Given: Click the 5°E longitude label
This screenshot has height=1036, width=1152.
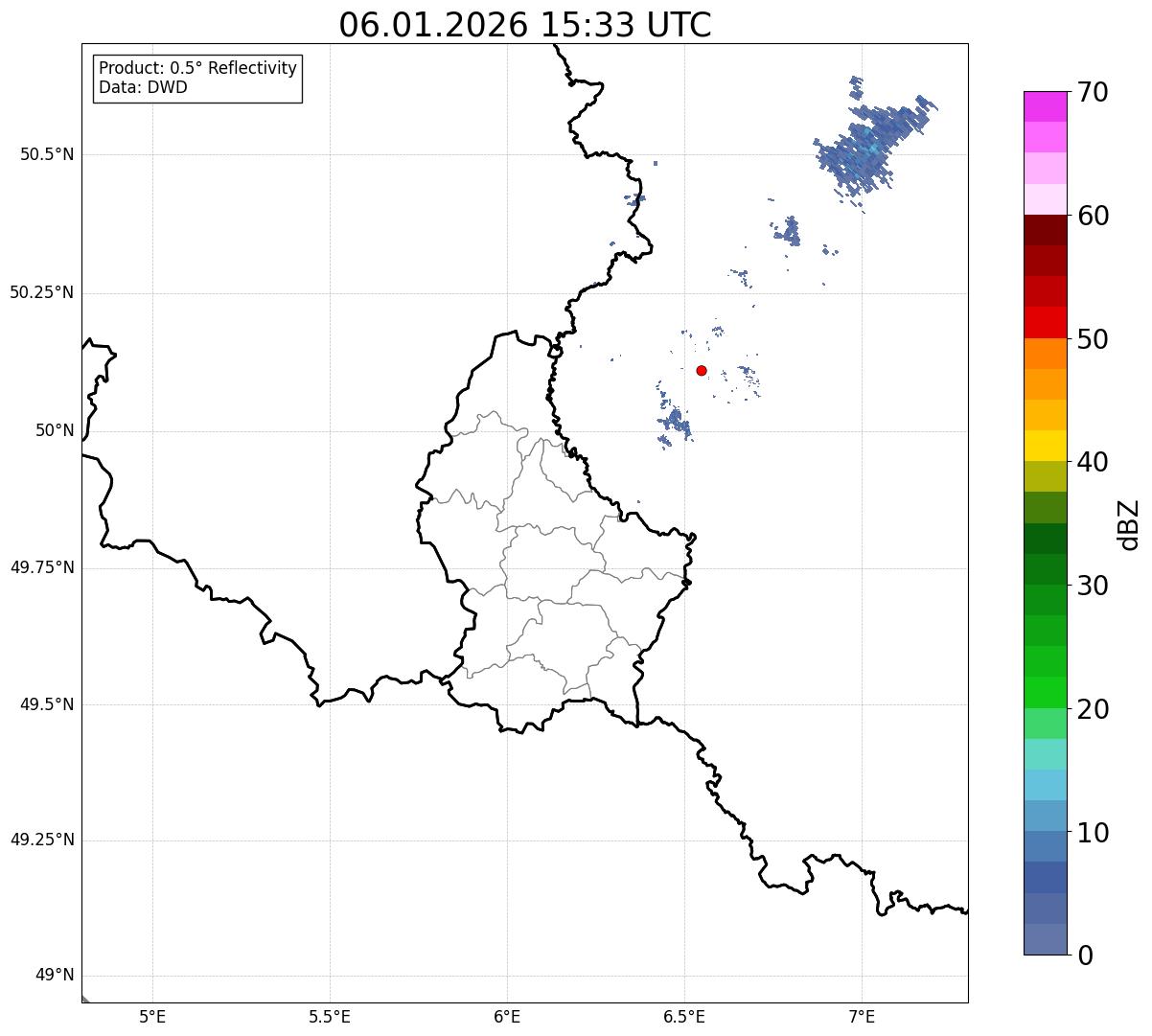Looking at the screenshot, I should [x=152, y=1017].
